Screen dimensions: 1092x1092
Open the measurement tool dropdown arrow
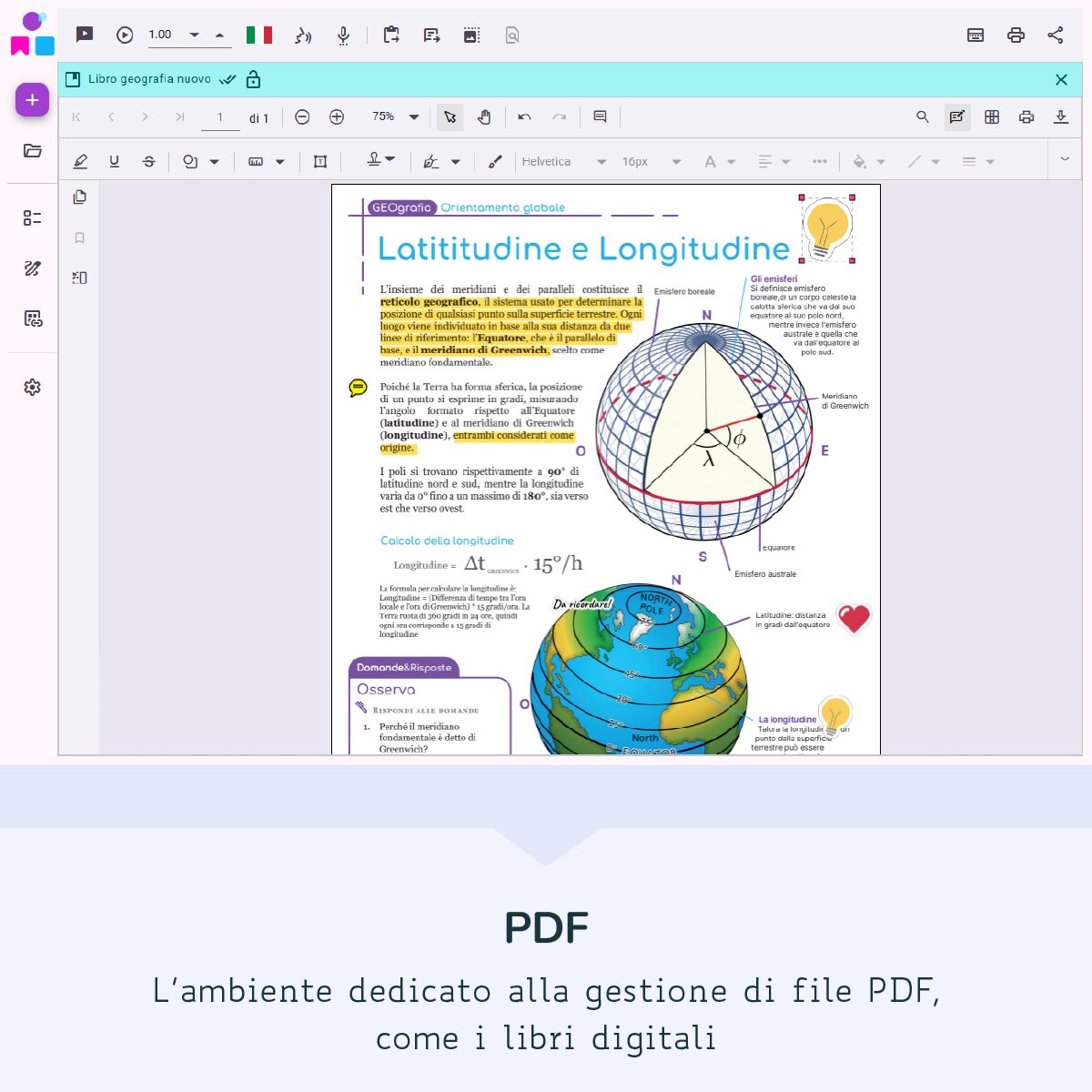pyautogui.click(x=280, y=162)
